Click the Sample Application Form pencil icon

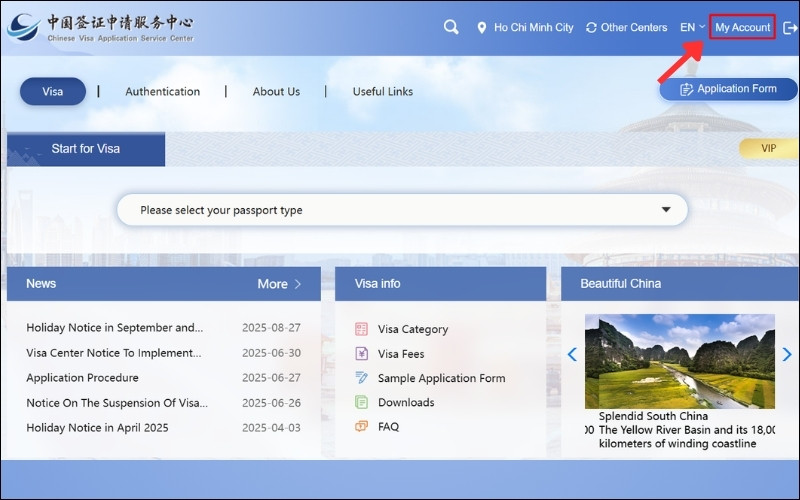click(x=361, y=378)
